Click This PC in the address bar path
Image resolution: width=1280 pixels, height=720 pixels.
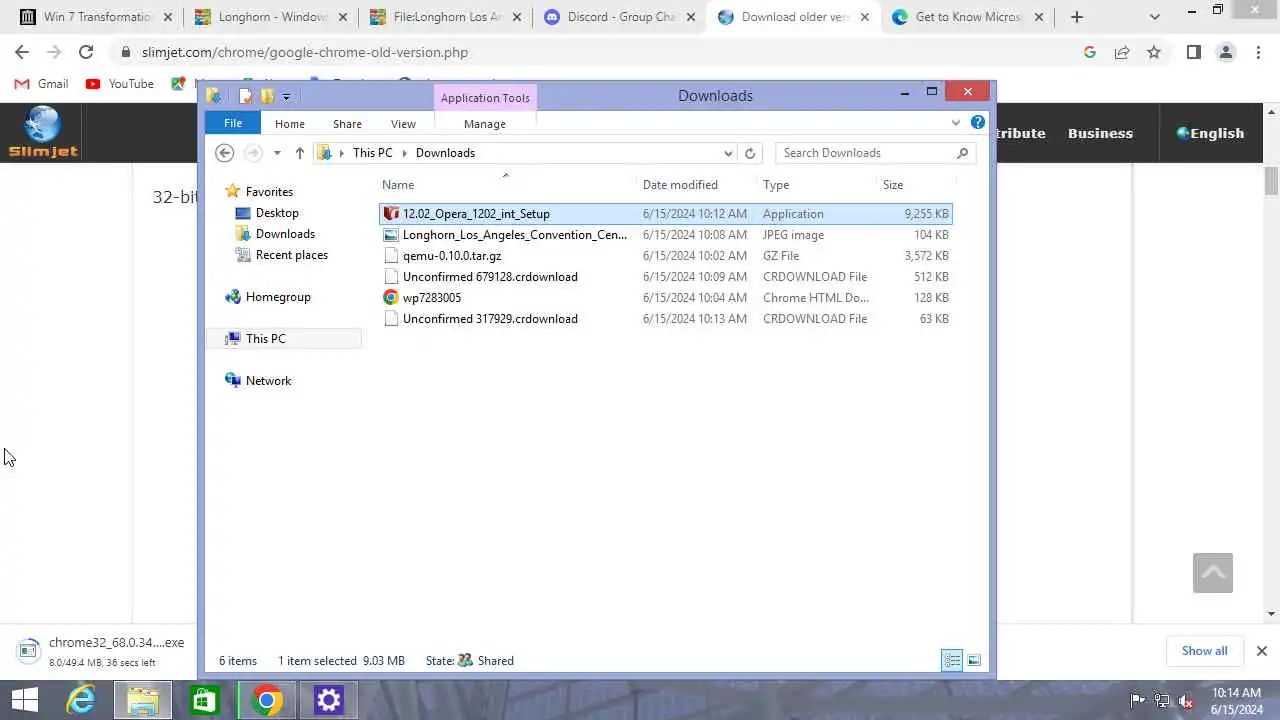click(372, 153)
